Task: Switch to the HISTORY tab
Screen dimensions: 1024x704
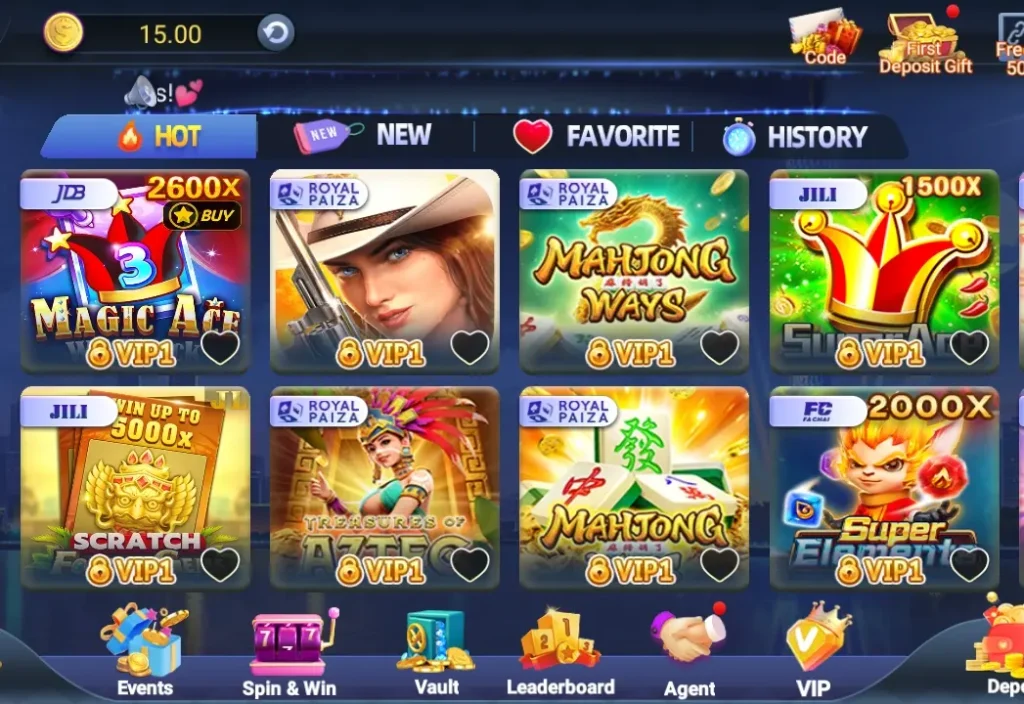Action: point(795,136)
